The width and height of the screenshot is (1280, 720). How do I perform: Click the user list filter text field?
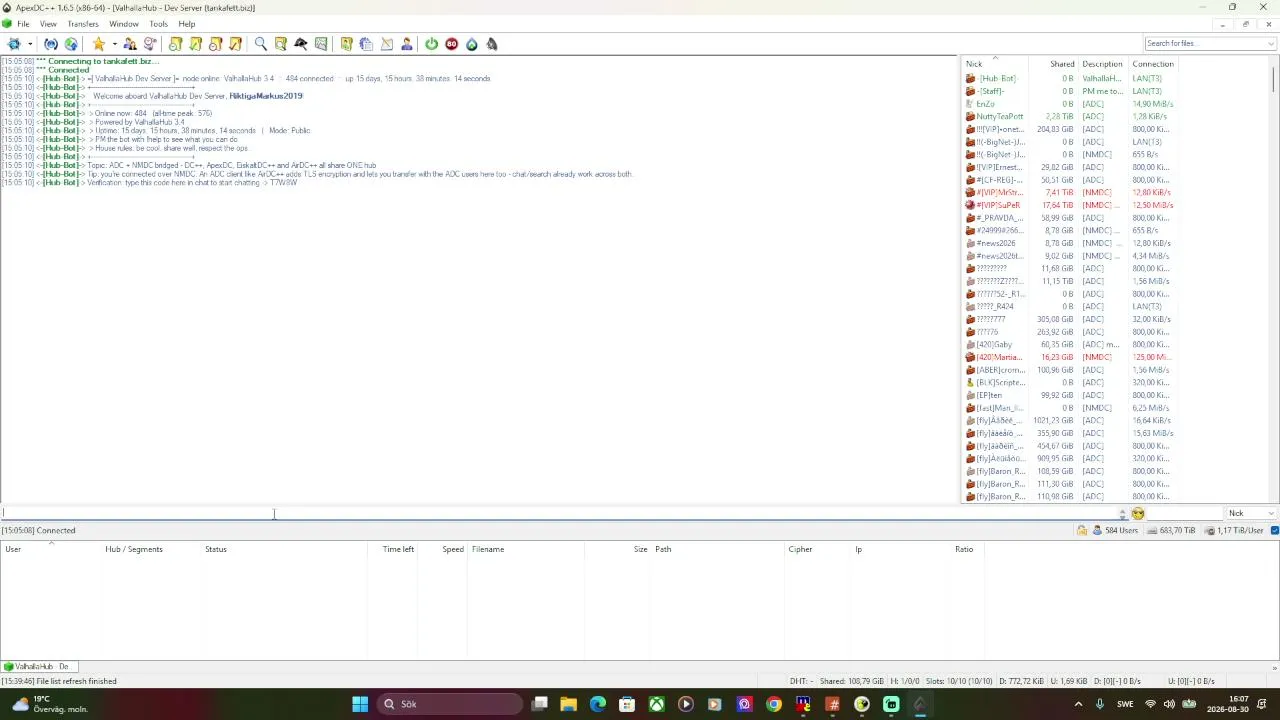pyautogui.click(x=1185, y=514)
